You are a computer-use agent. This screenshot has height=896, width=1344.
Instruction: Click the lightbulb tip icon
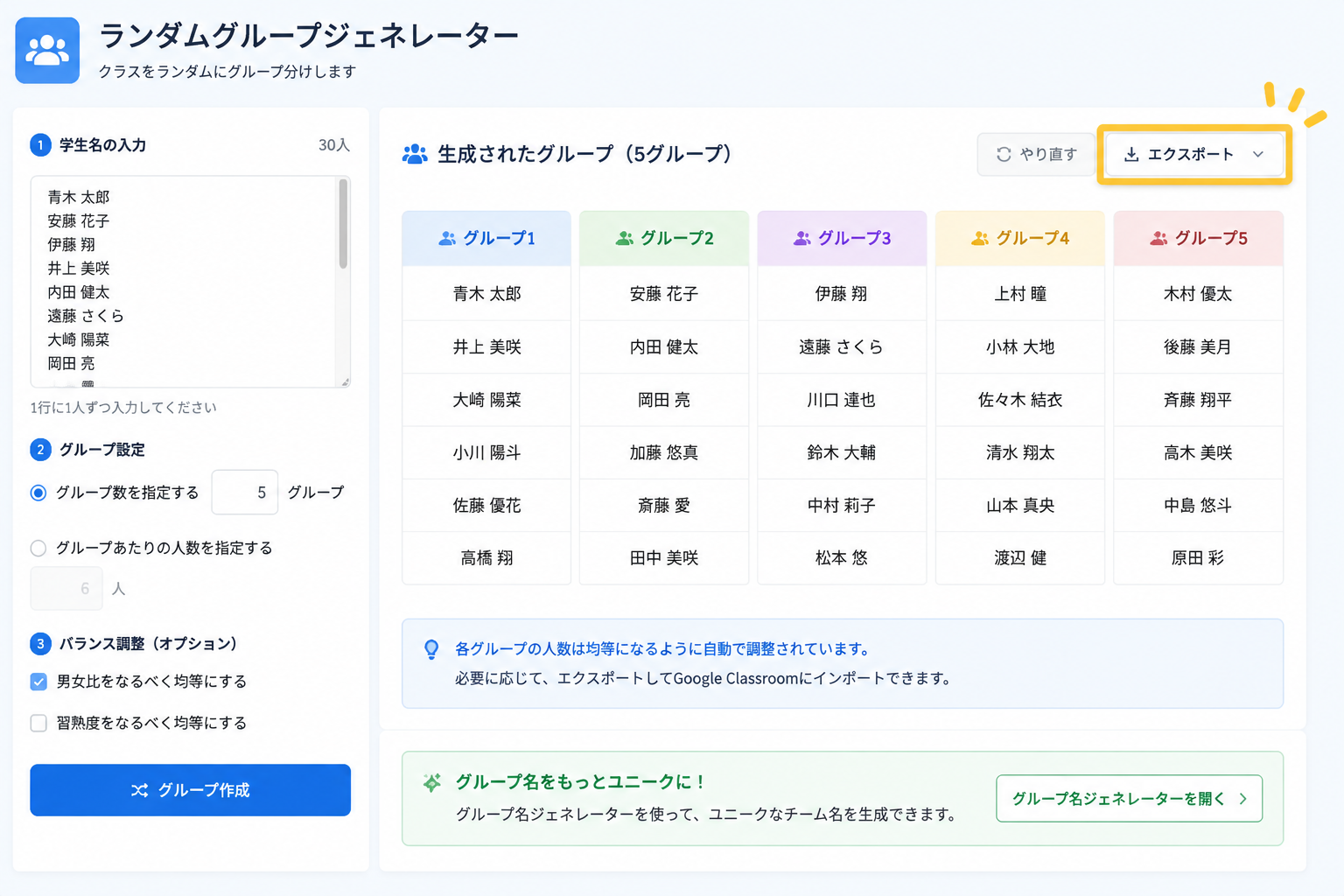(431, 649)
